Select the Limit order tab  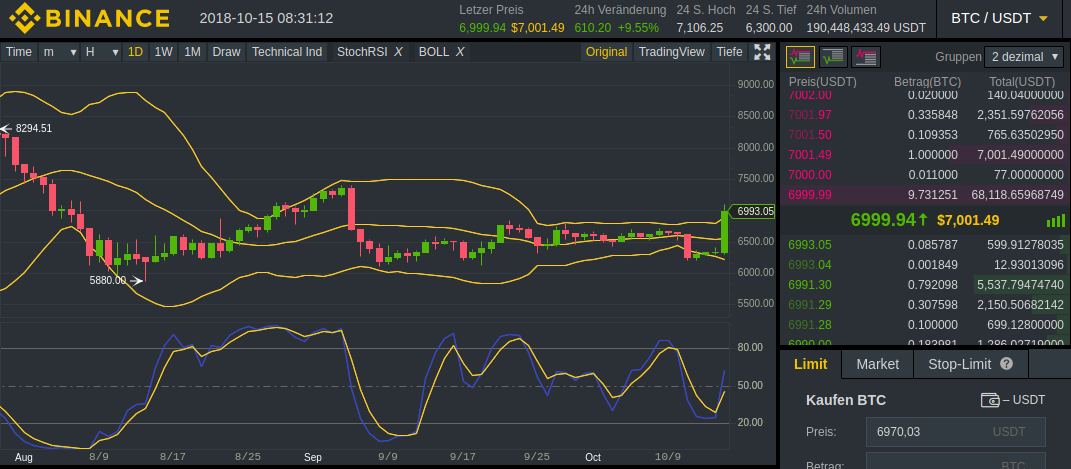810,364
